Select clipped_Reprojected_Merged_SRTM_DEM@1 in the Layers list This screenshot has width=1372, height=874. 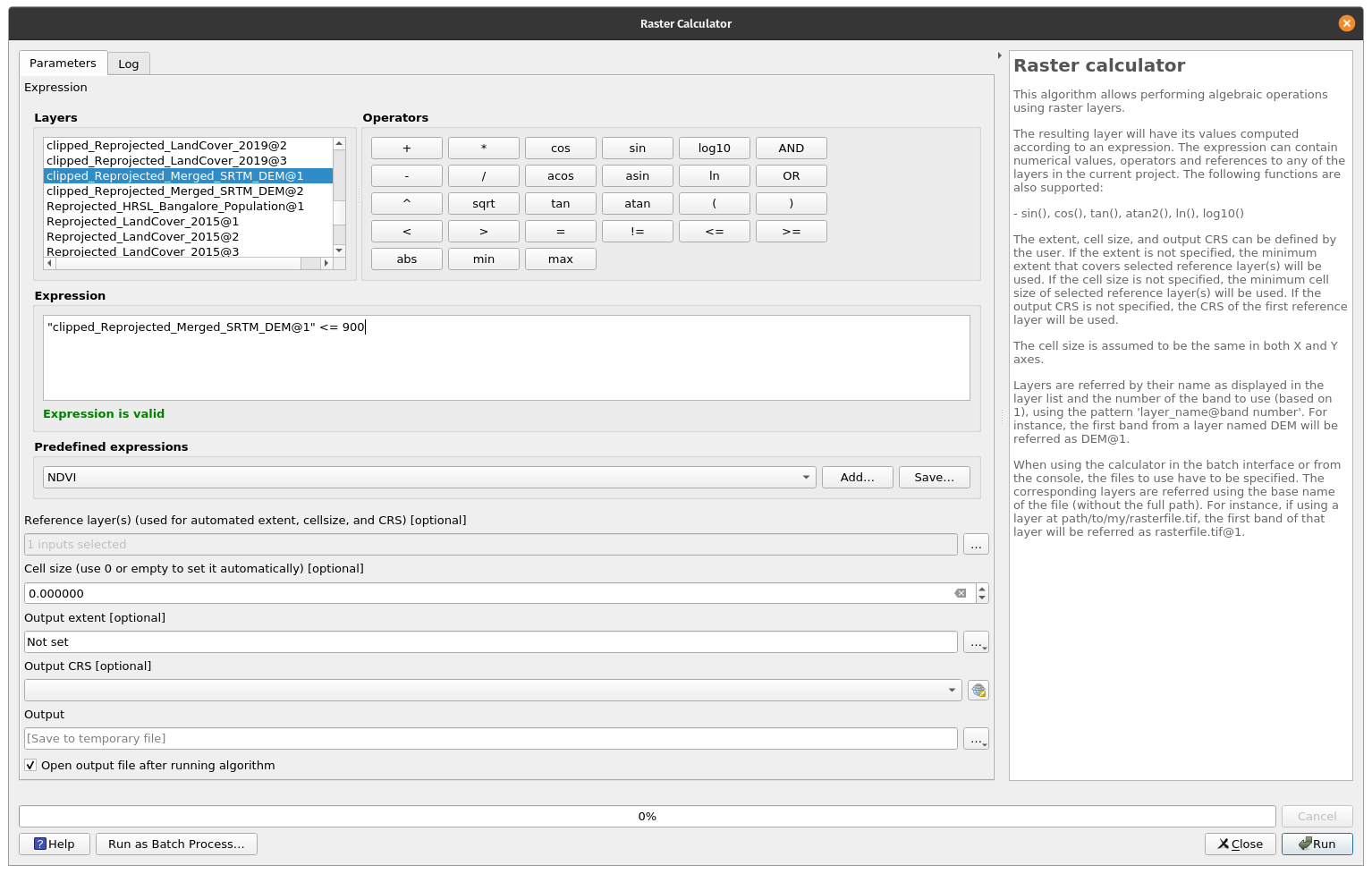pyautogui.click(x=188, y=176)
